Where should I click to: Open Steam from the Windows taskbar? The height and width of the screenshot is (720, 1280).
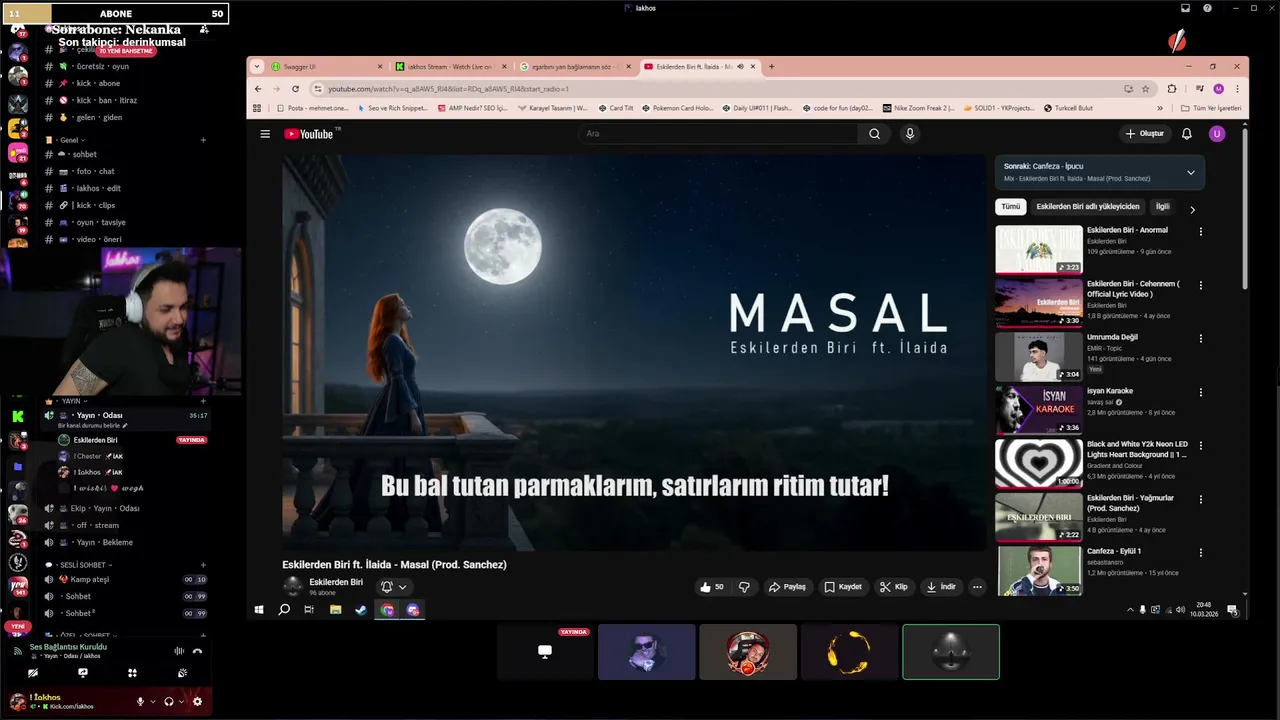(361, 609)
